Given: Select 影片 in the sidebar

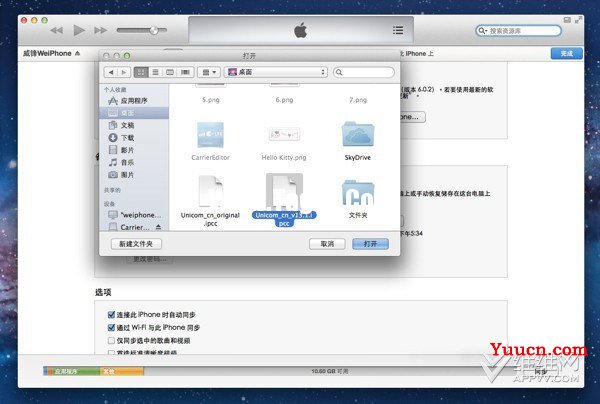Looking at the screenshot, I should (x=134, y=150).
